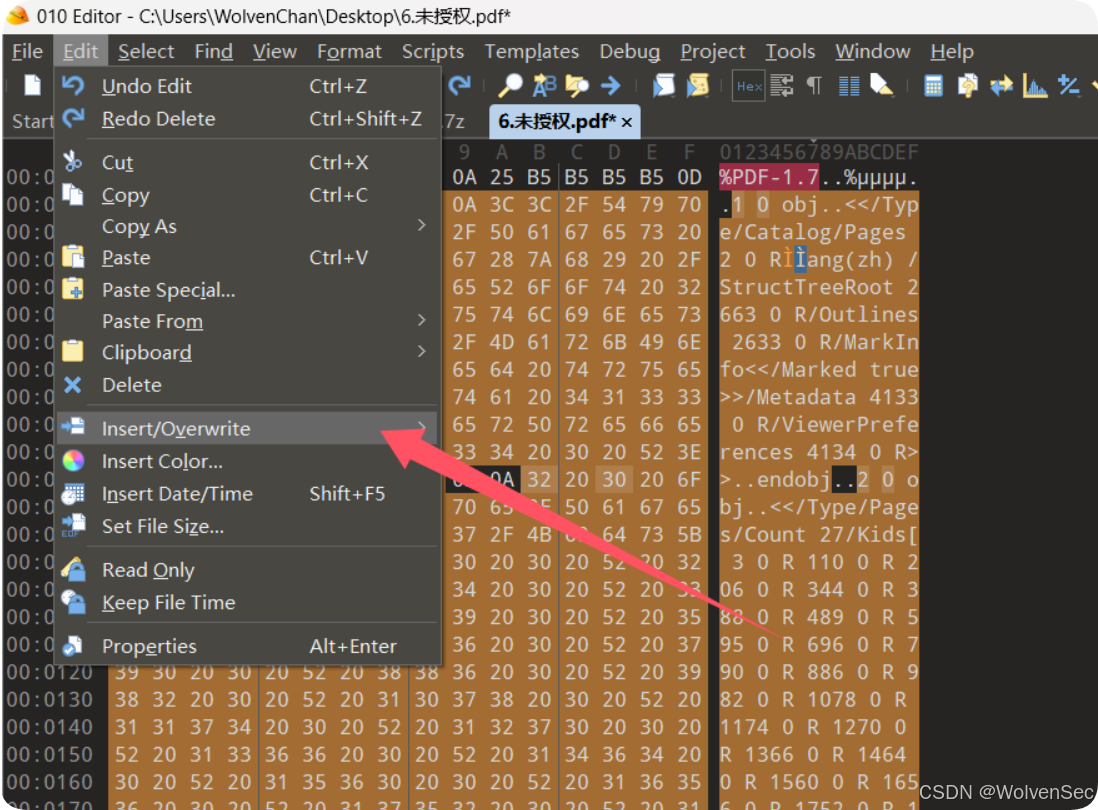Viewport: 1098px width, 810px height.
Task: Open the View menu
Action: [274, 51]
